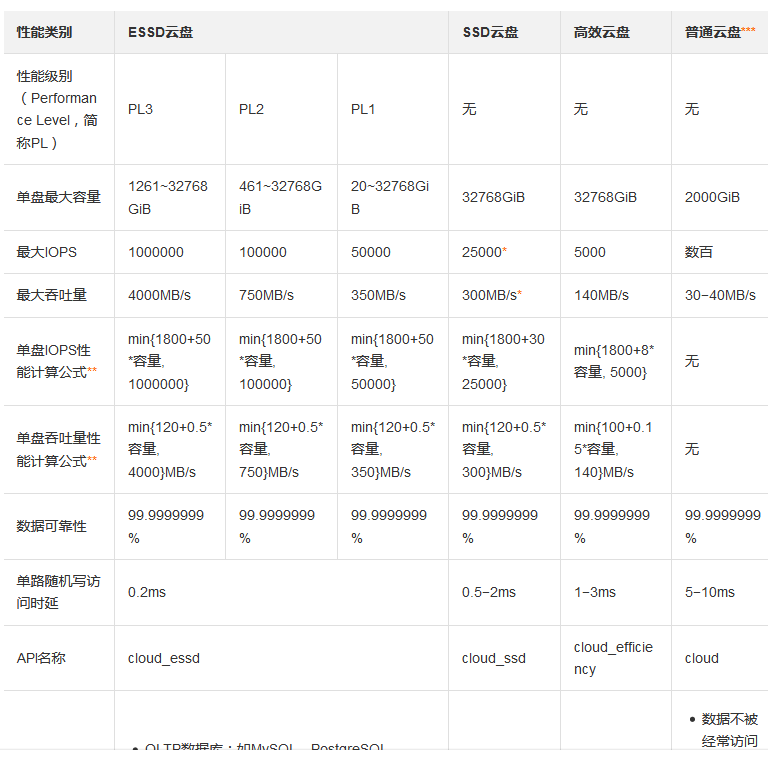This screenshot has width=768, height=760.
Task: Click the cloud_ssd API name
Action: tap(494, 658)
